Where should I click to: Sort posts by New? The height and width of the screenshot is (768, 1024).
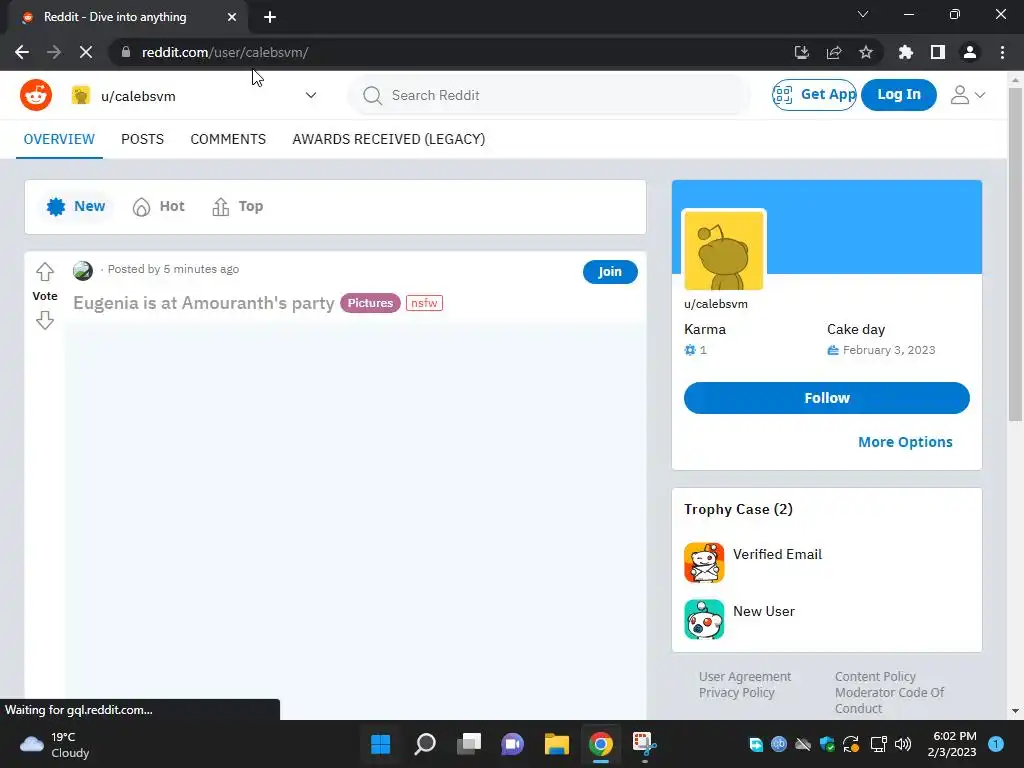pyautogui.click(x=76, y=206)
